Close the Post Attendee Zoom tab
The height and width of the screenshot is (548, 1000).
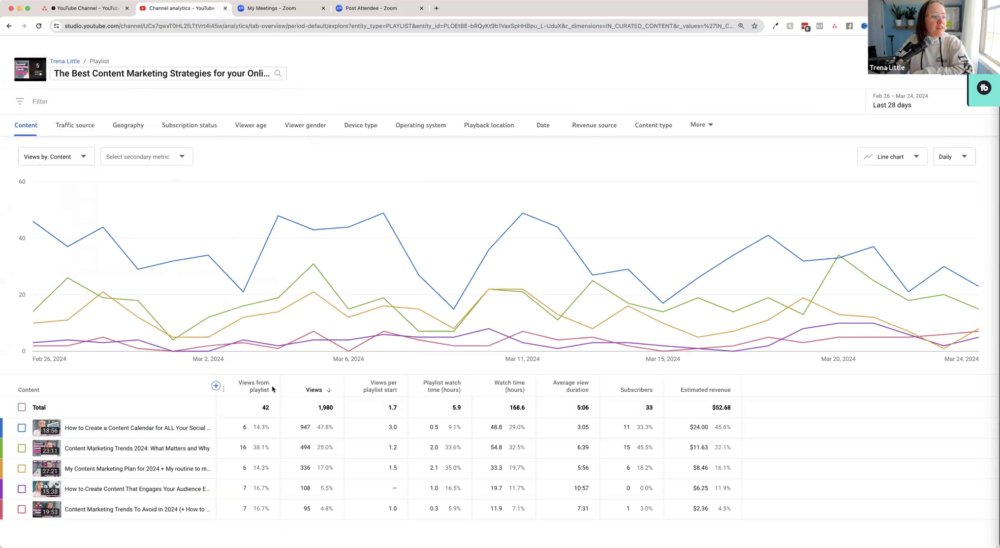click(421, 8)
